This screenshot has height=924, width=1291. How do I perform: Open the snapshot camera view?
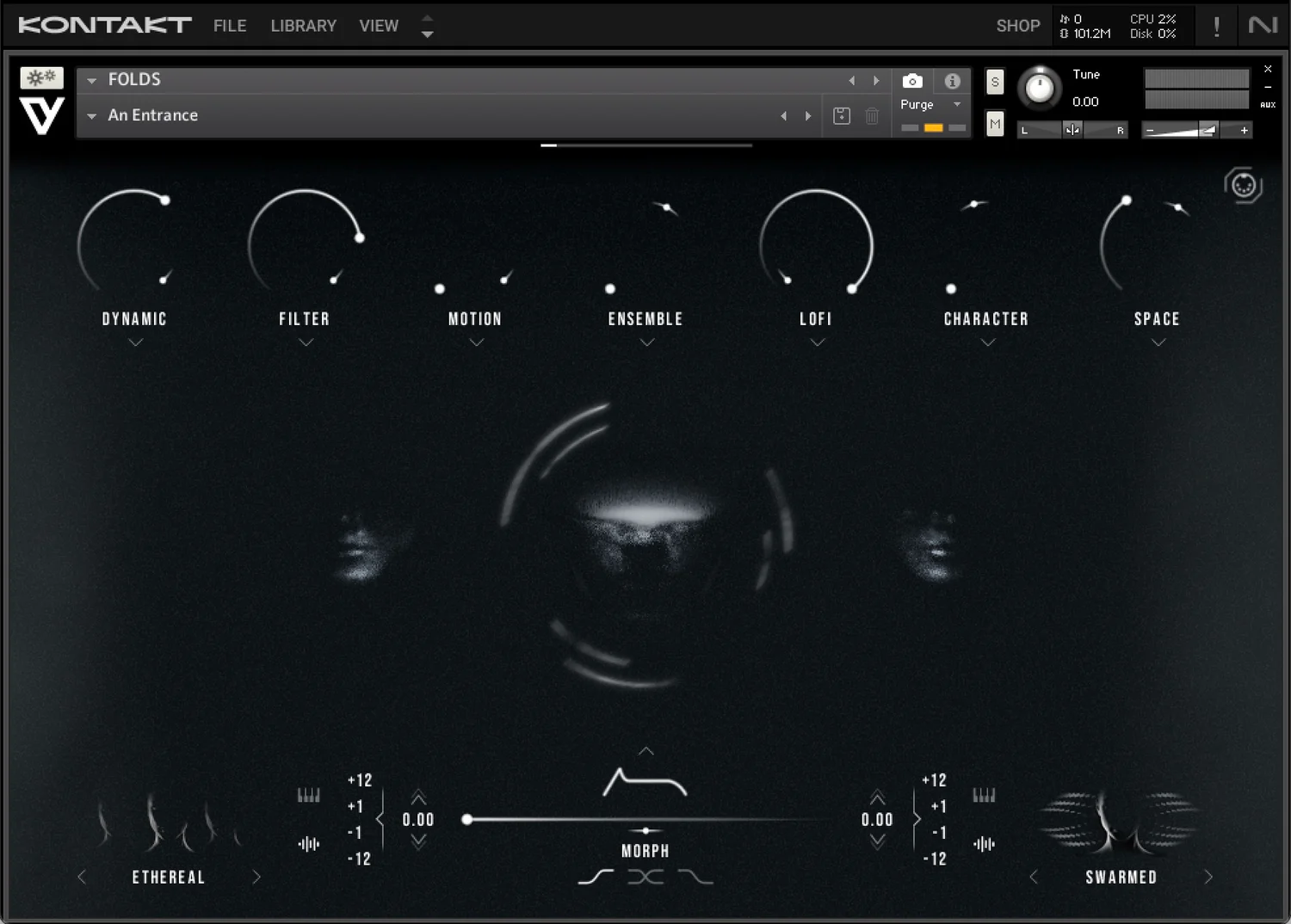pyautogui.click(x=912, y=81)
